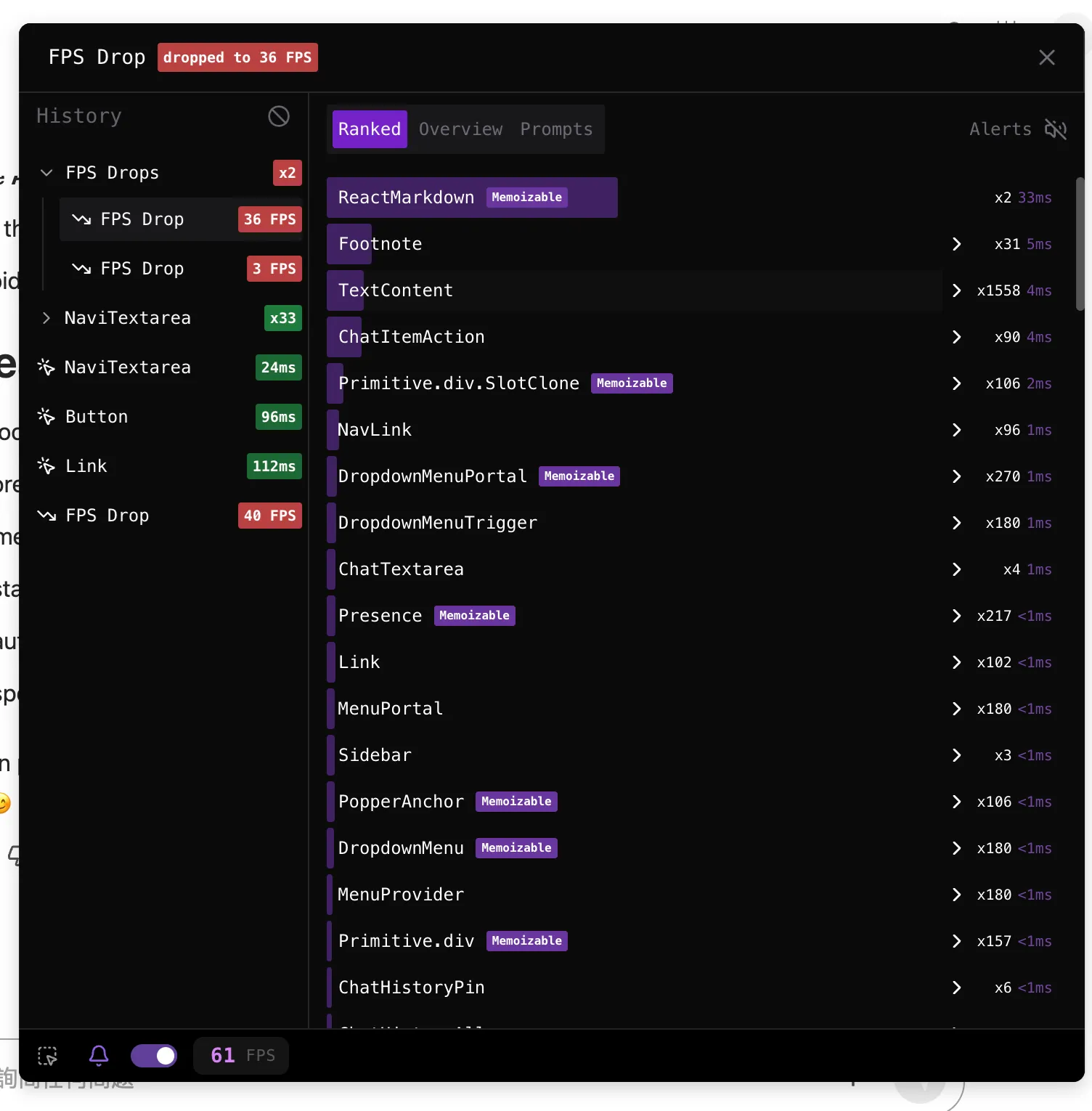Expand the ChatItemAction row chevron
The height and width of the screenshot is (1111, 1092).
pos(956,337)
